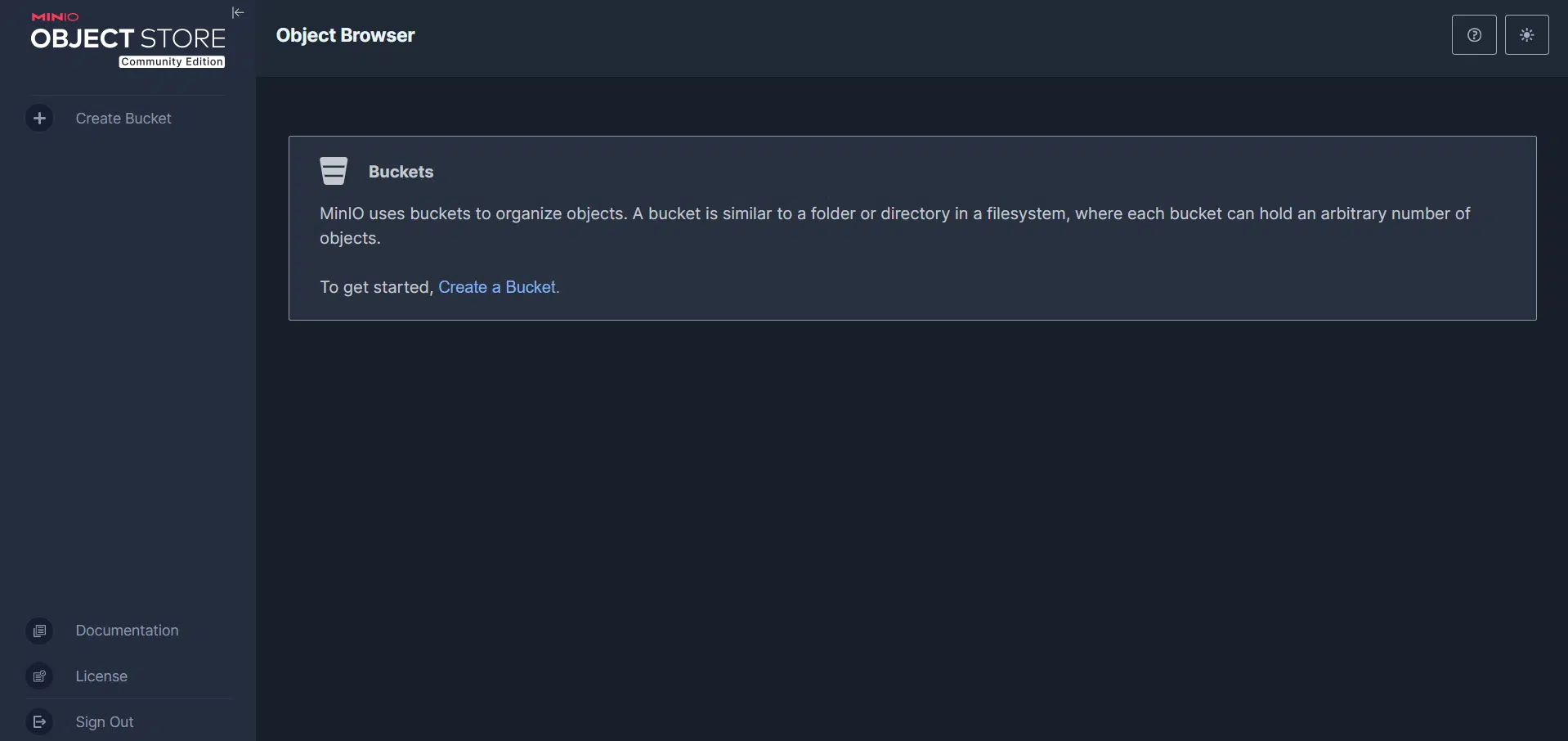Screen dimensions: 1568x741
Task: Click the 'Community Edition' badge
Action: pos(172,62)
